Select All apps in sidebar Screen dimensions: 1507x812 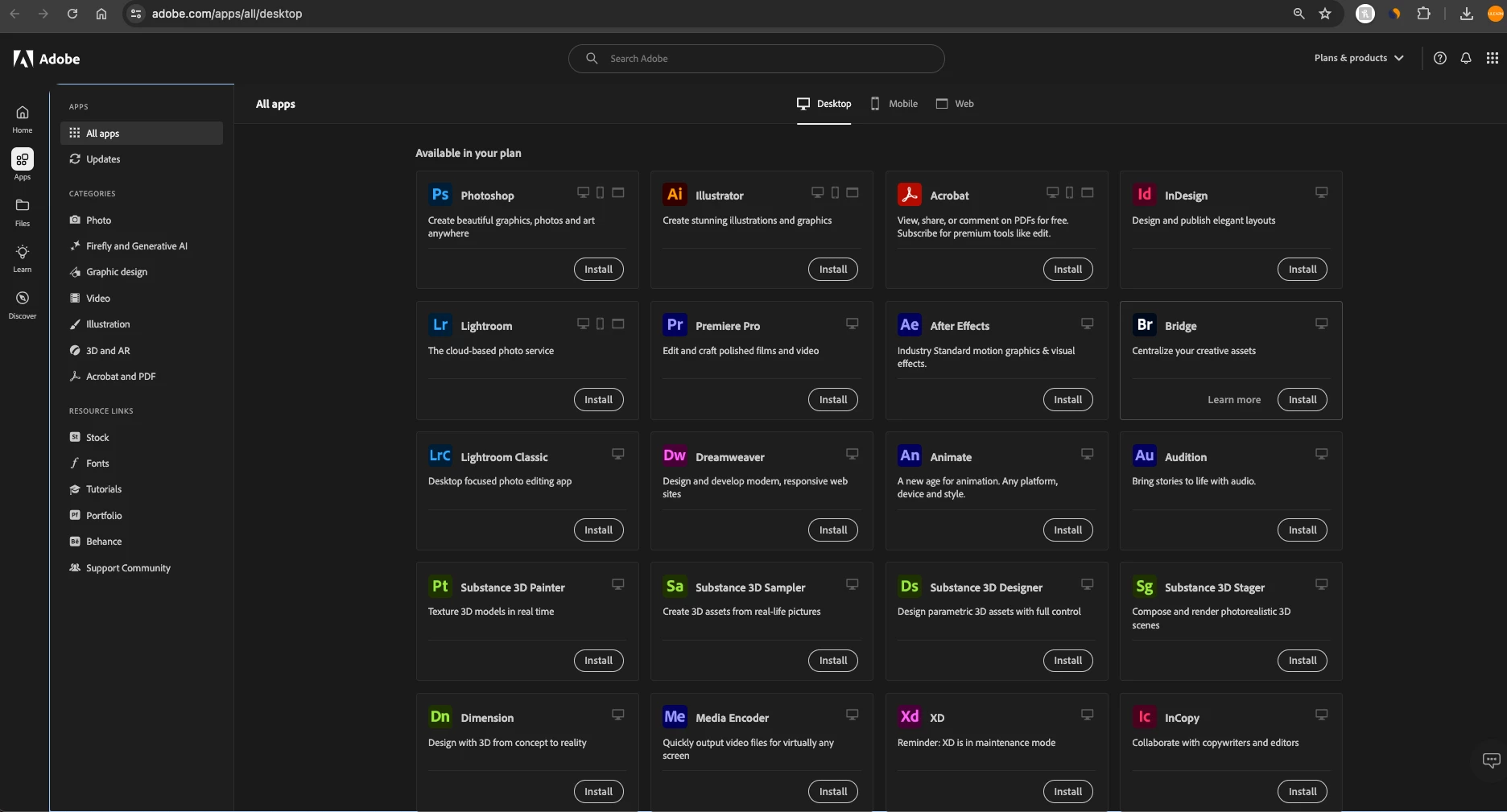[142, 133]
